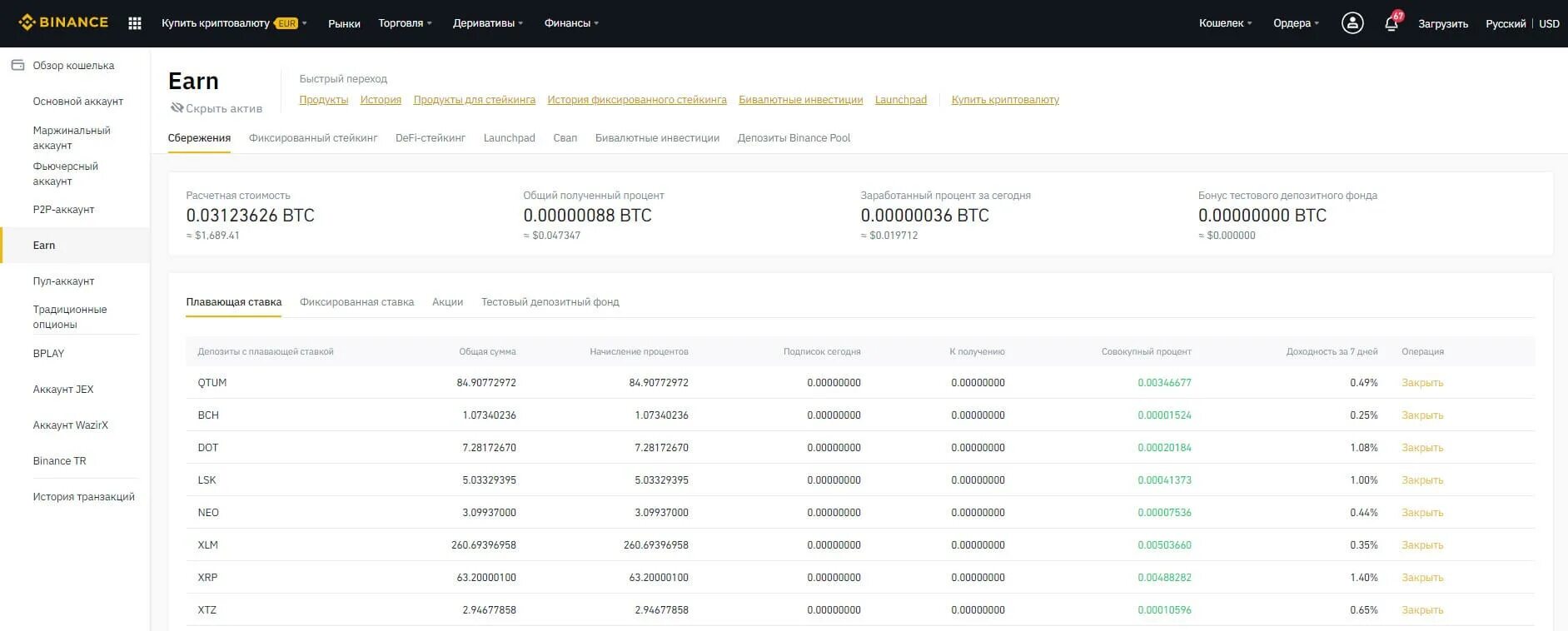Viewport: 1568px width, 631px height.
Task: Expand the Ордера dropdown menu
Action: [1296, 23]
